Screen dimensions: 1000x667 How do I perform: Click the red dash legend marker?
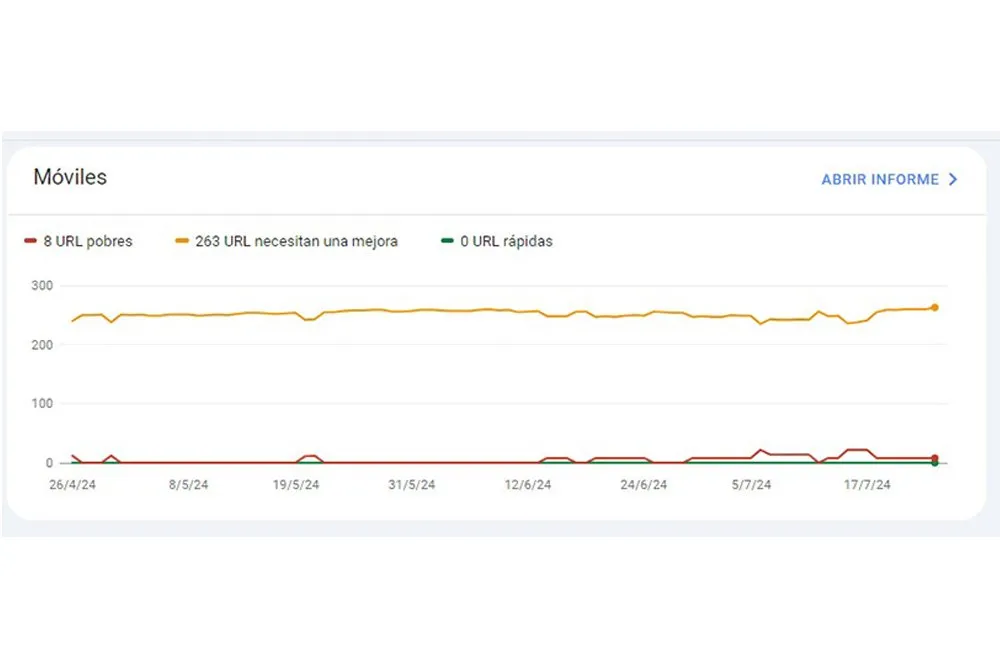coord(30,241)
